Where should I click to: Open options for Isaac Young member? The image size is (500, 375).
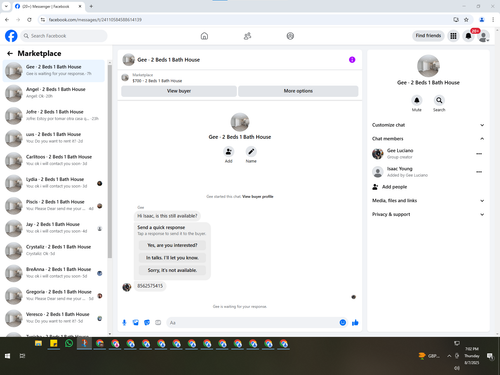[479, 172]
